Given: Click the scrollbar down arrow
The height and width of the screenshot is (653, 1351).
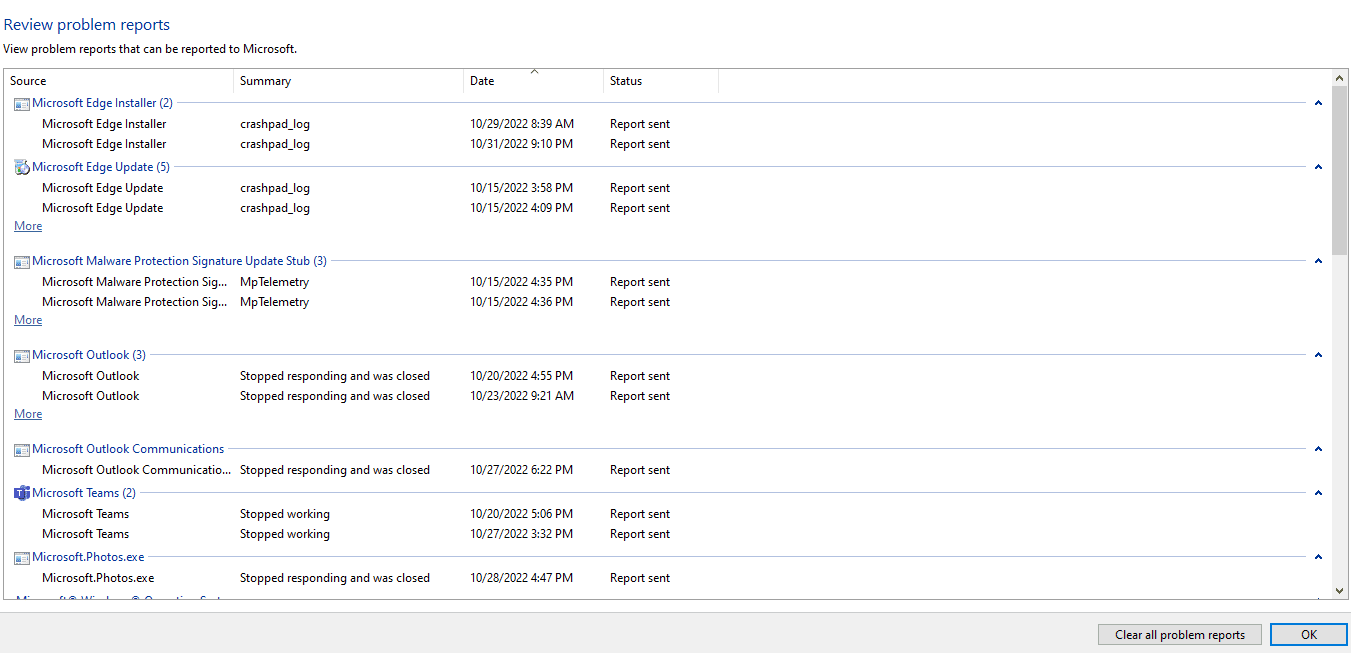Looking at the screenshot, I should pyautogui.click(x=1340, y=591).
